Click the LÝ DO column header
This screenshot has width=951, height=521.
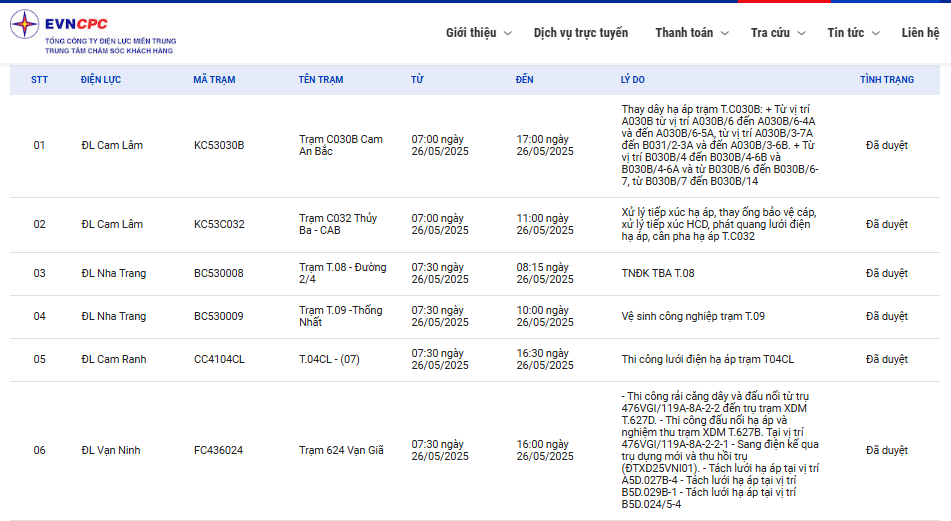pyautogui.click(x=633, y=79)
